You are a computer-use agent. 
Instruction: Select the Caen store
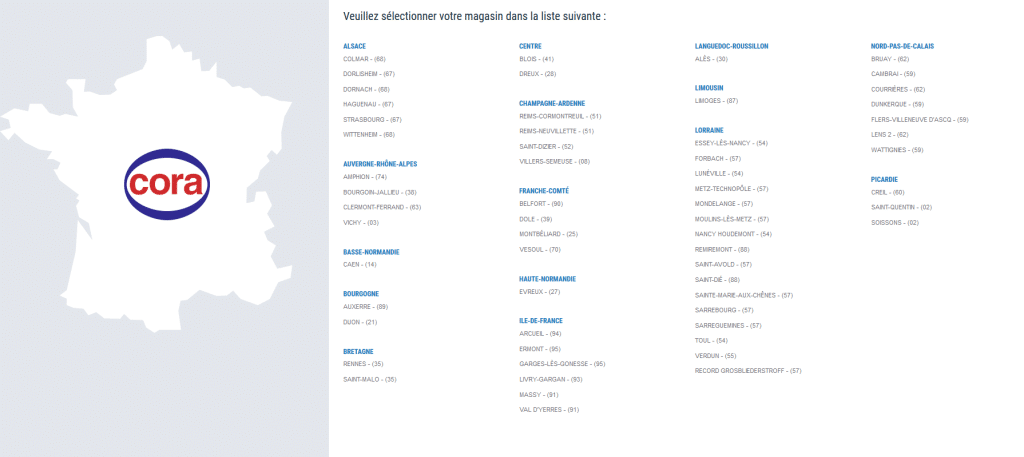tap(360, 264)
